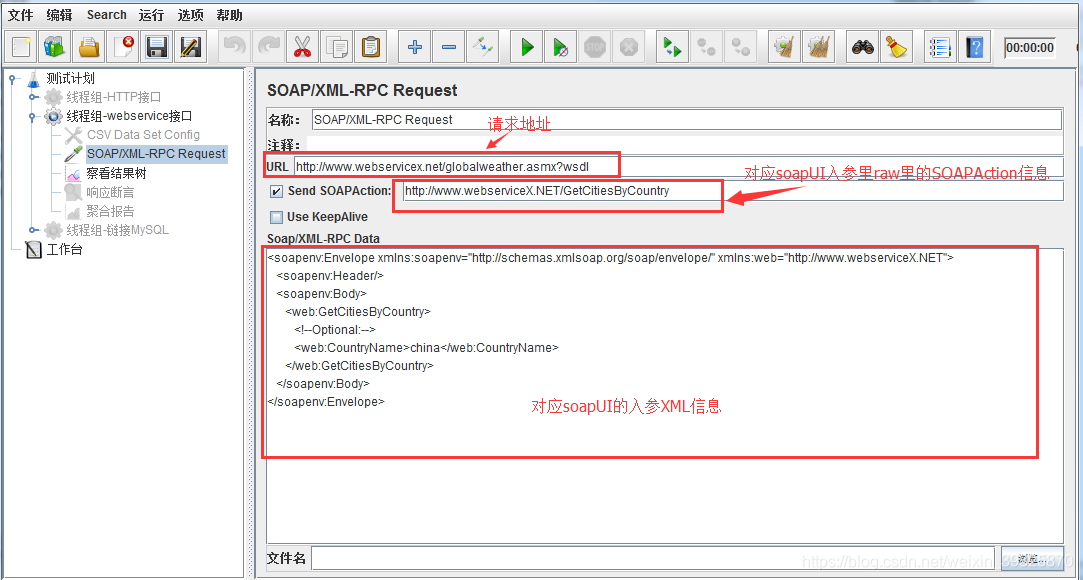Click the Save As toolbar icon

tap(191, 47)
